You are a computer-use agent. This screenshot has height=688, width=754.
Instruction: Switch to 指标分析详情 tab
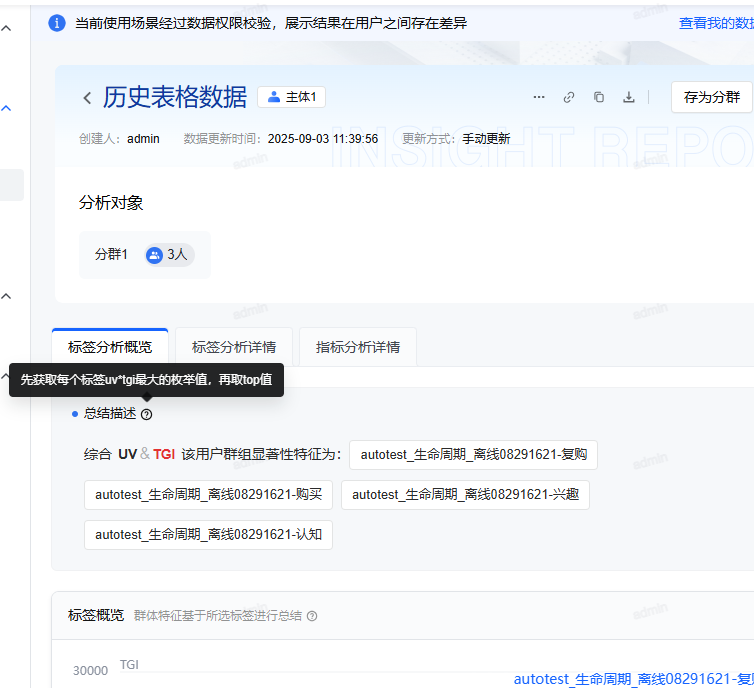(358, 347)
